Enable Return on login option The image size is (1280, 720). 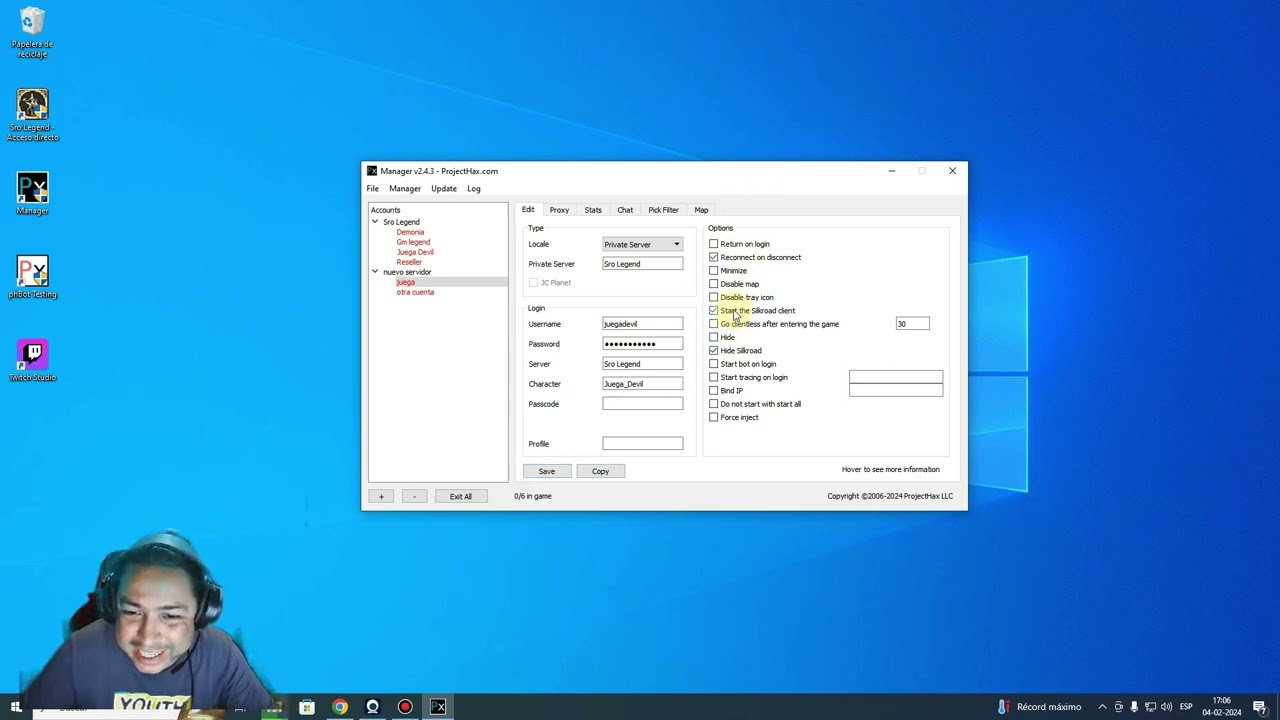click(713, 244)
